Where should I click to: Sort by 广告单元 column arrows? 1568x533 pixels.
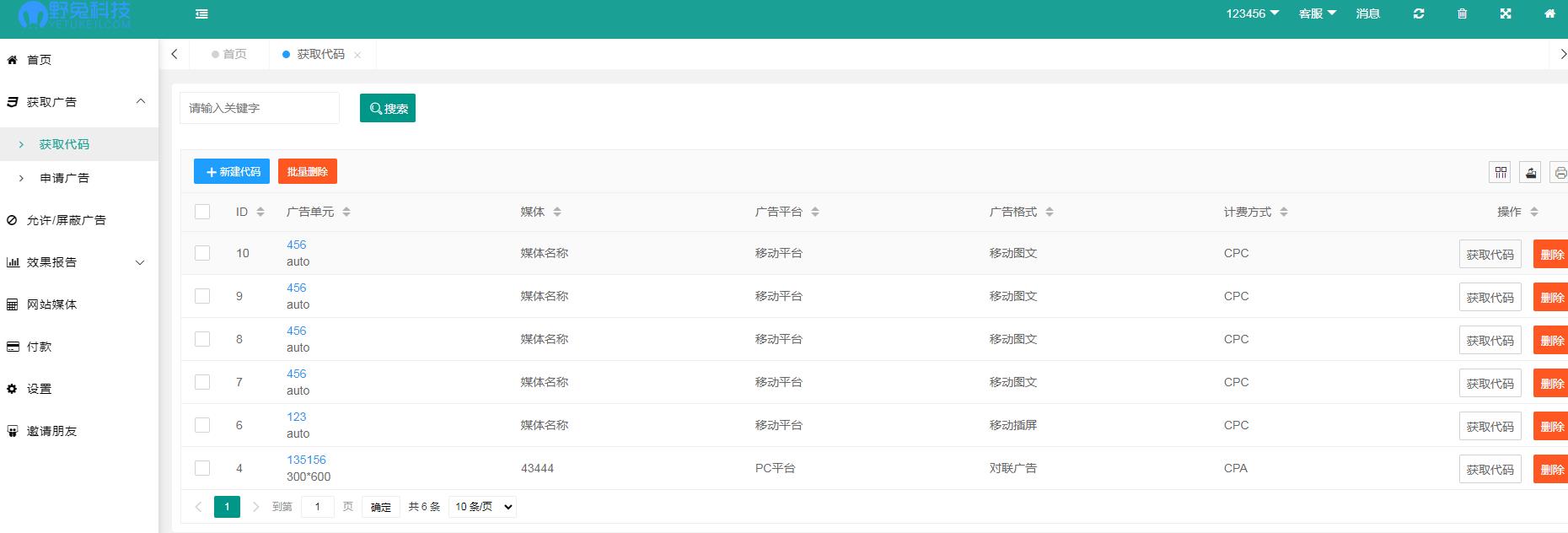point(346,212)
